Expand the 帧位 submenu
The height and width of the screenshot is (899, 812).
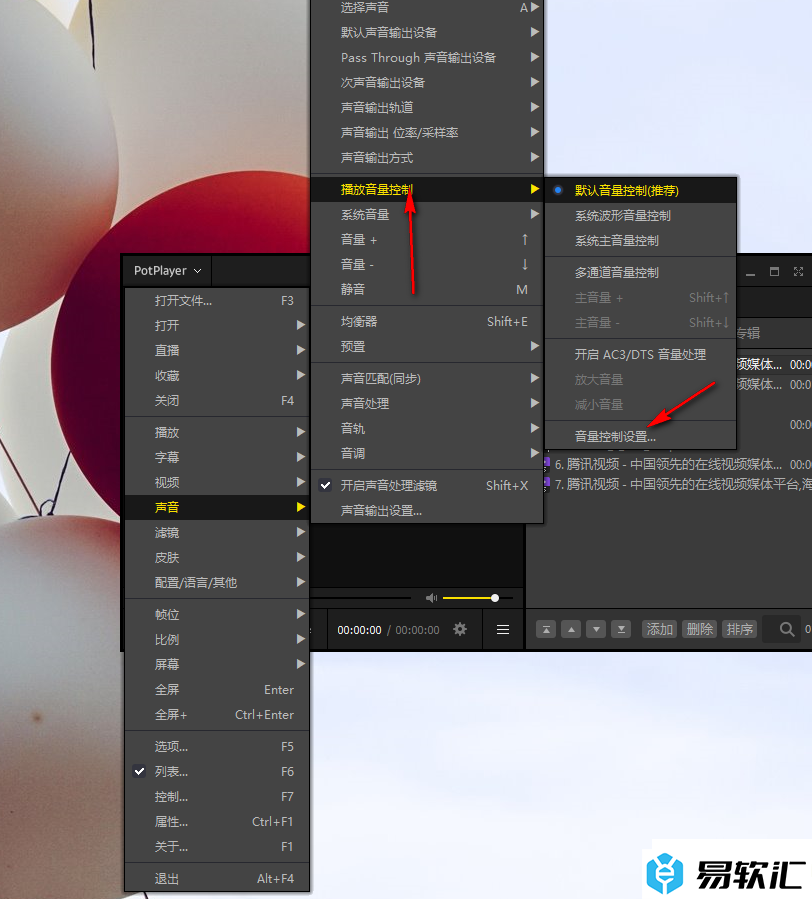point(217,615)
